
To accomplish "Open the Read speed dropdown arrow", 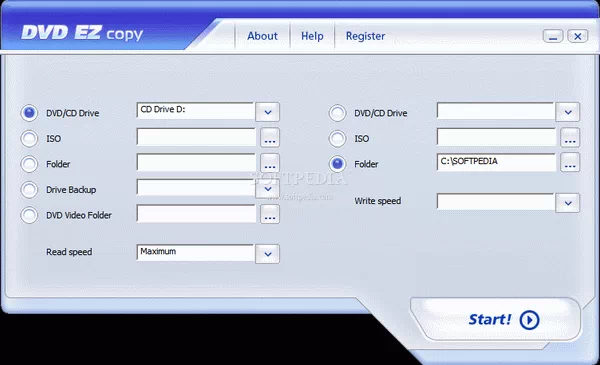I will pos(268,254).
